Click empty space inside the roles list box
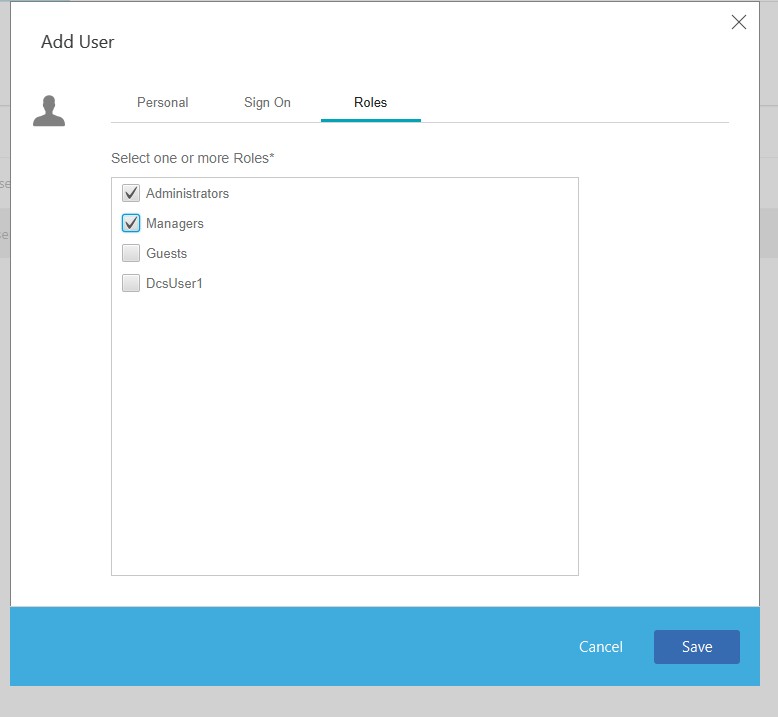 pyautogui.click(x=345, y=430)
